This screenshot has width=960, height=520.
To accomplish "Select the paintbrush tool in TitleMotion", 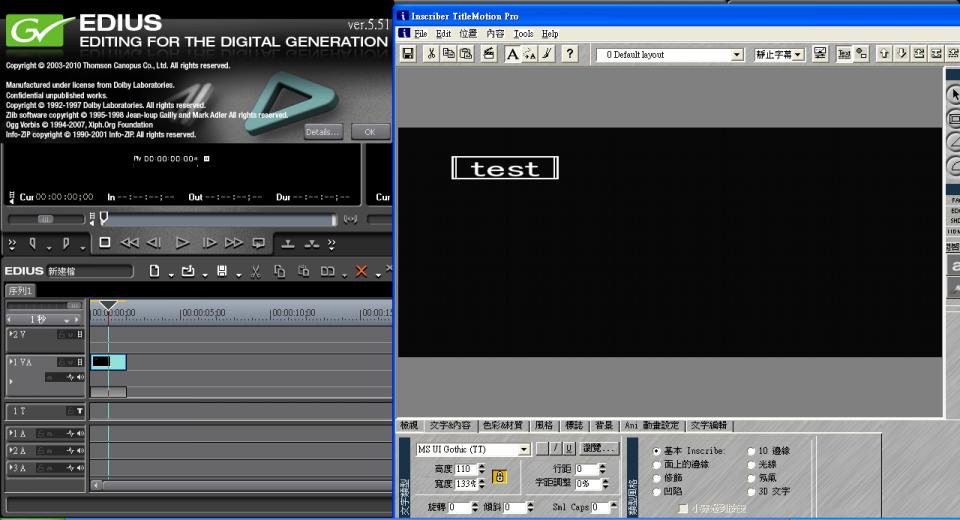I will 547,54.
